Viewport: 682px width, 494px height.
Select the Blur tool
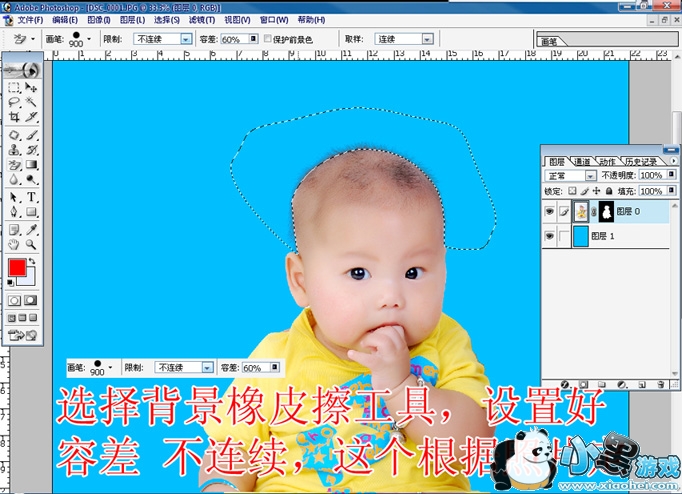coord(14,179)
